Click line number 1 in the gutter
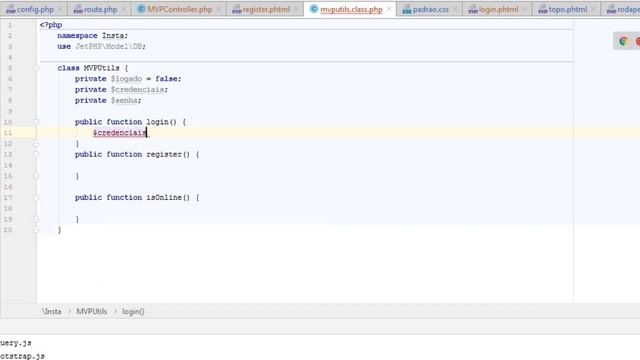The height and width of the screenshot is (360, 640). pyautogui.click(x=10, y=25)
